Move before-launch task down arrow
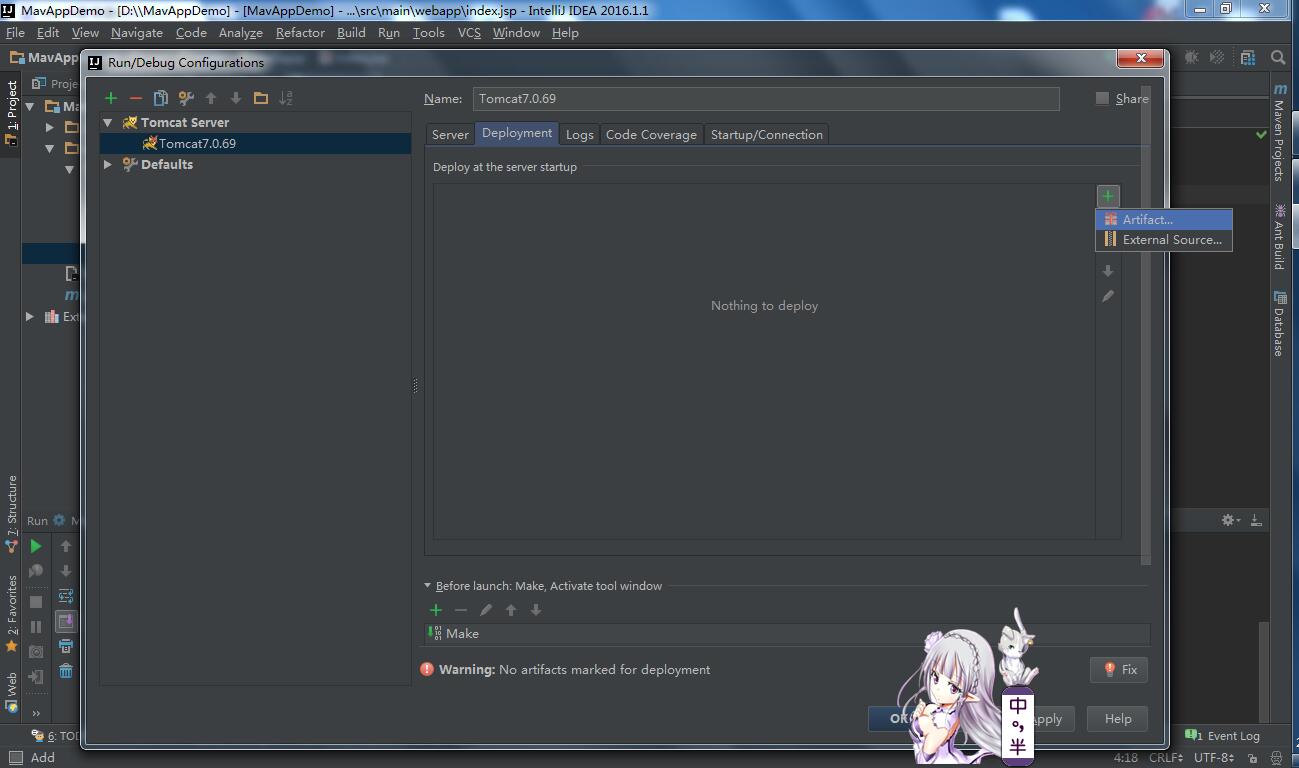 click(536, 610)
